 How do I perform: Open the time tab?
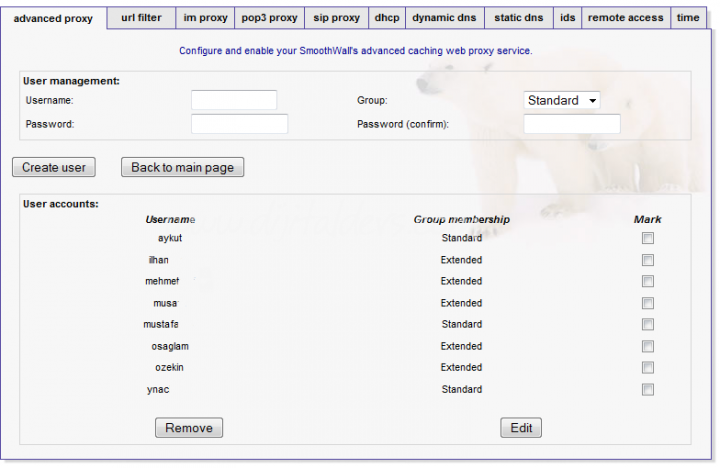687,18
